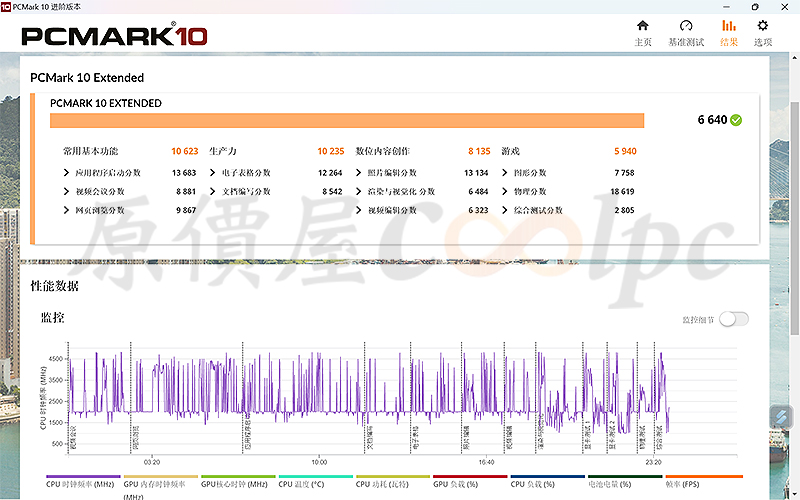Click the vertical scrollbar thumb
Image resolution: width=800 pixels, height=500 pixels.
click(795, 218)
